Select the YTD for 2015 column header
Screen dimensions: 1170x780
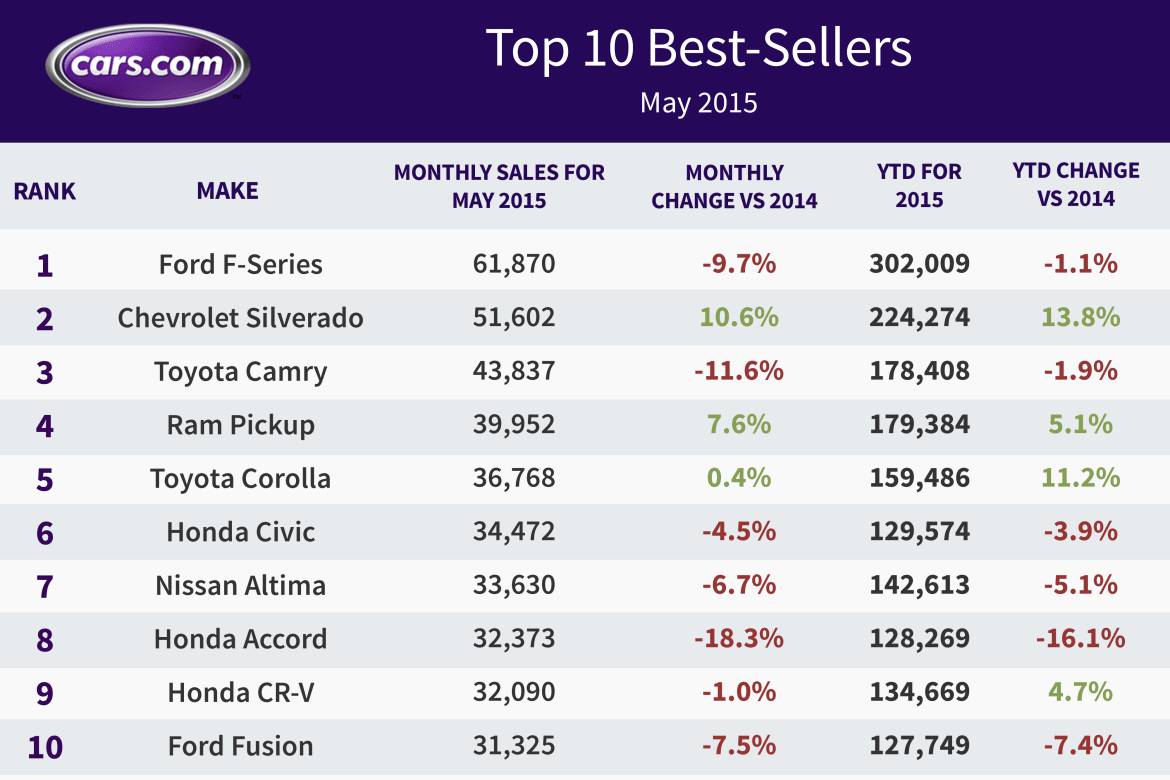(x=919, y=186)
